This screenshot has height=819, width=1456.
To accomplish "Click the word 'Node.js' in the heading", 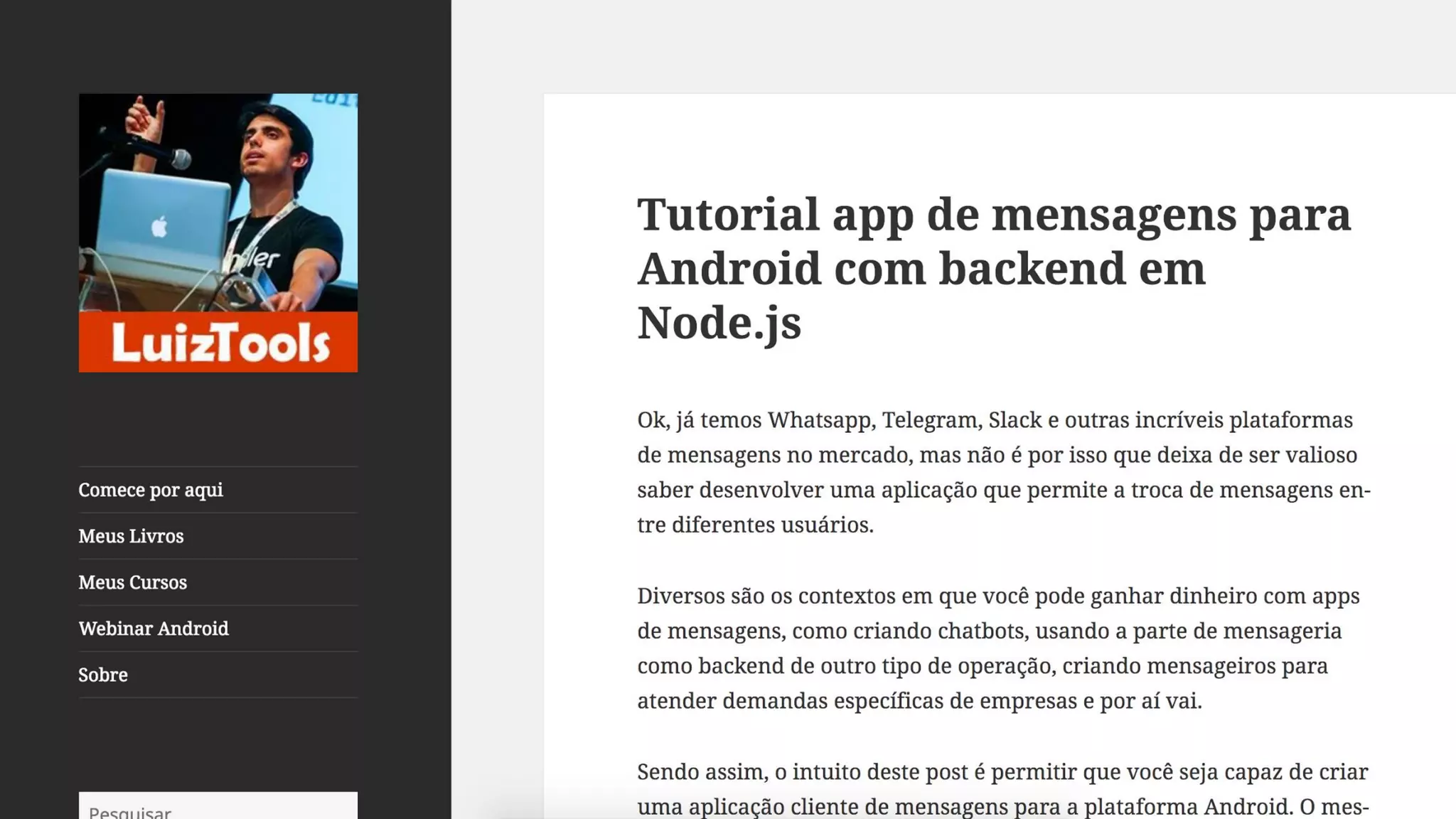I will coord(719,323).
